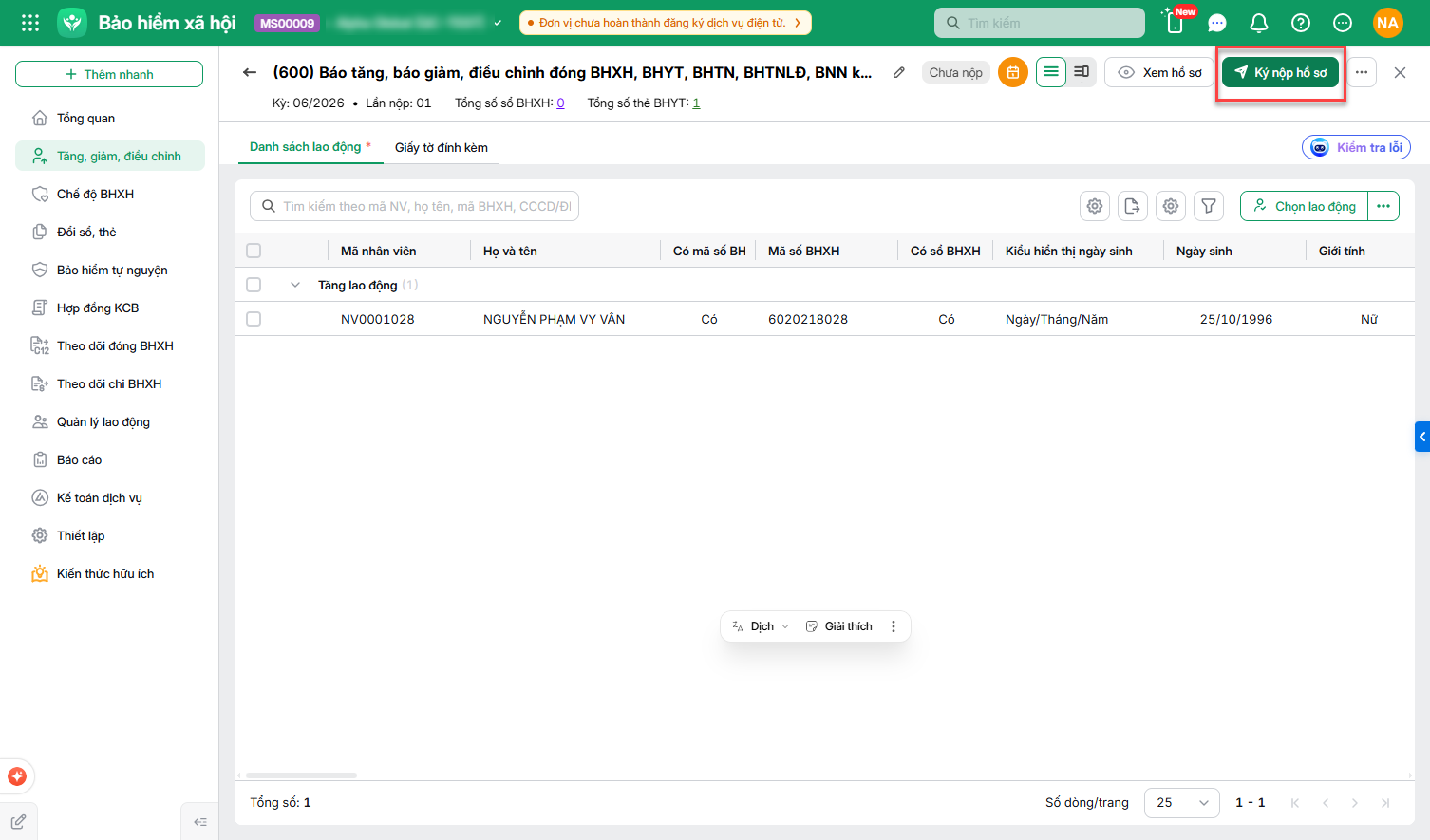Open the three-dot menu beside Chọn lao động
The image size is (1430, 840).
tap(1383, 206)
